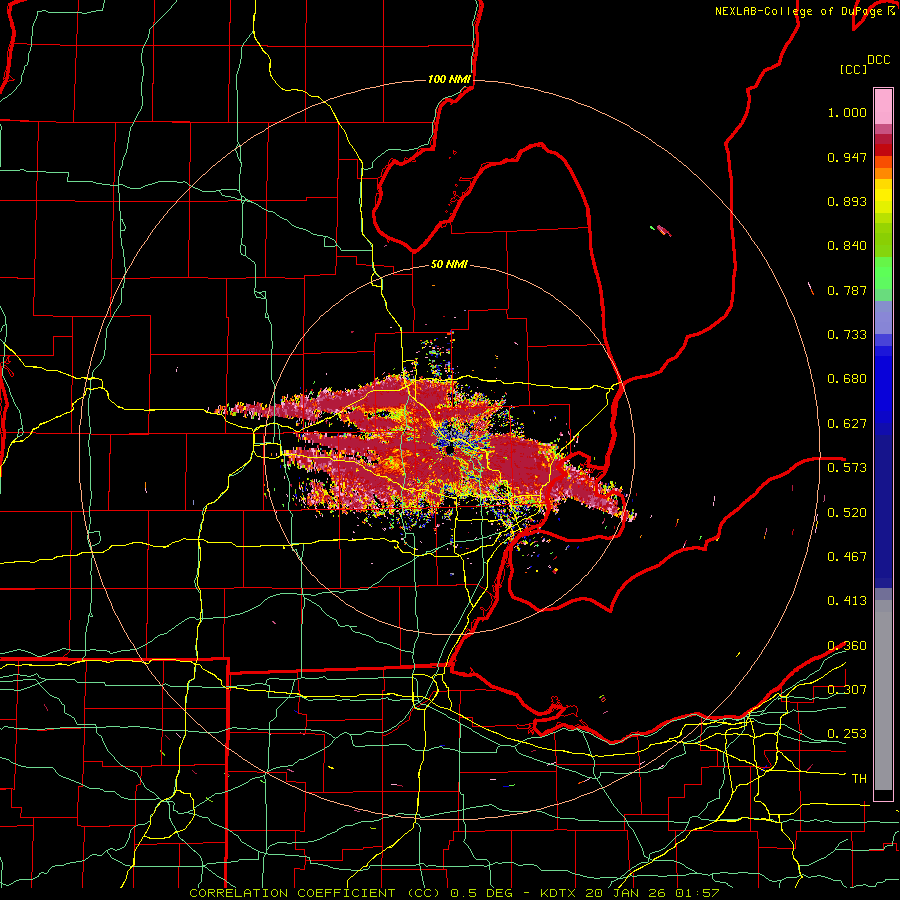Click the DCC label above the color scale

[879, 60]
